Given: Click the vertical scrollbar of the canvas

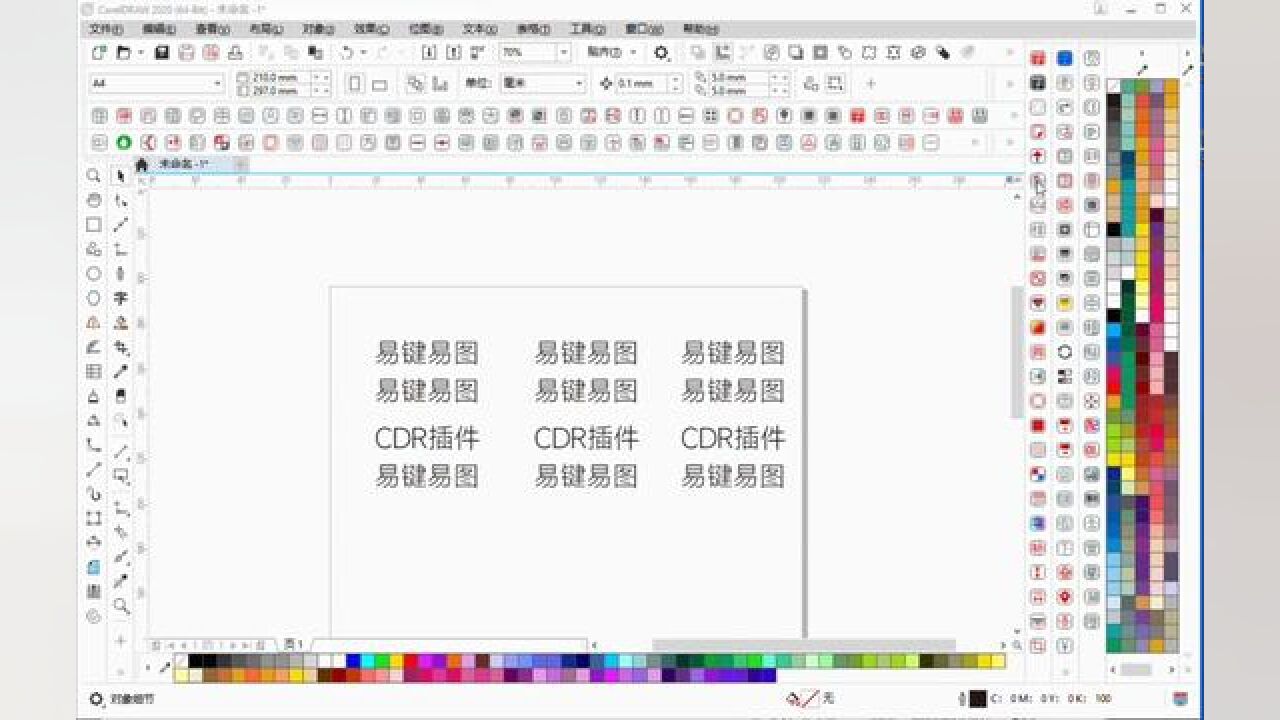Looking at the screenshot, I should click(1018, 350).
